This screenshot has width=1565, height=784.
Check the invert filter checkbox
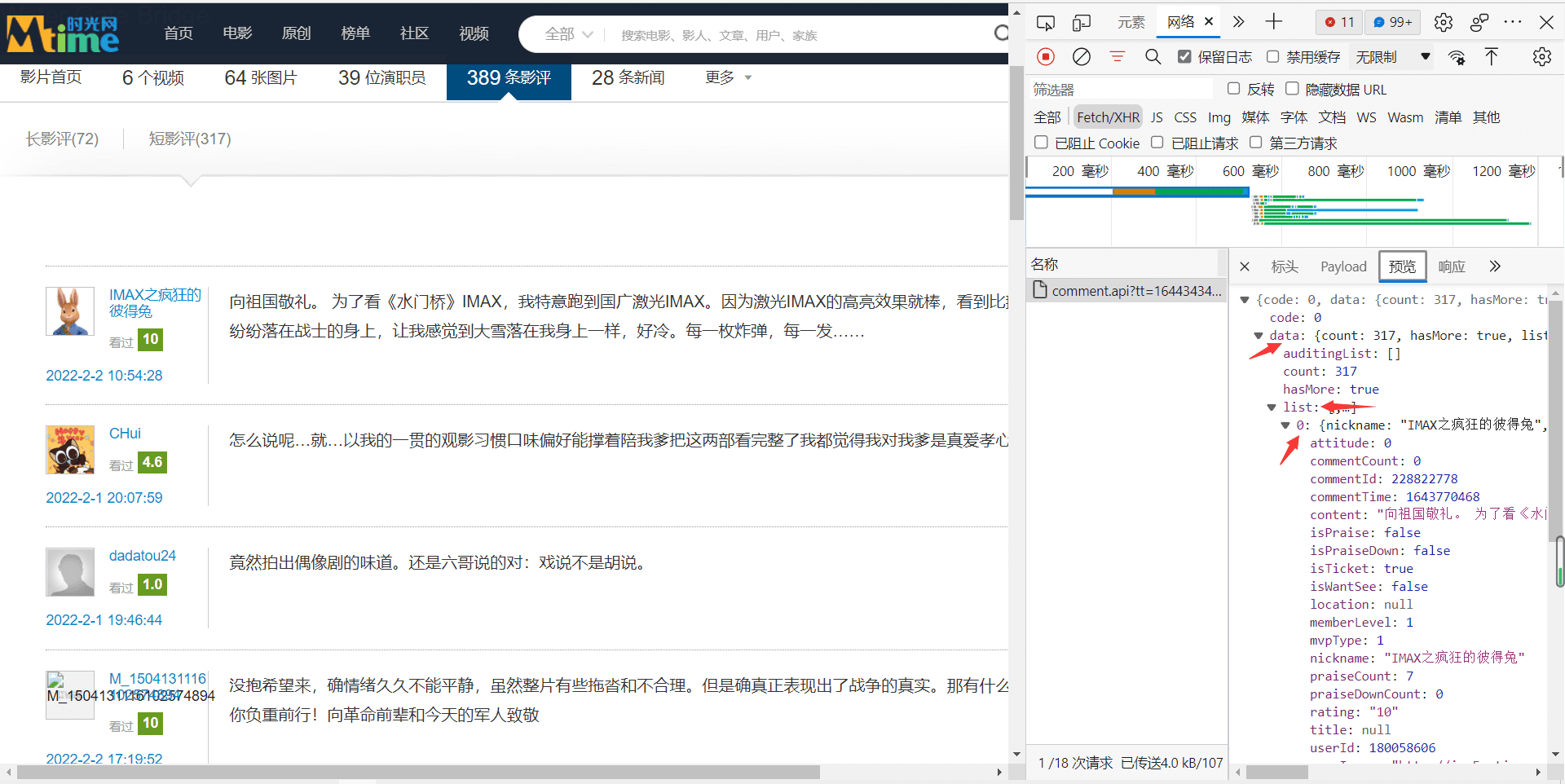click(1234, 89)
